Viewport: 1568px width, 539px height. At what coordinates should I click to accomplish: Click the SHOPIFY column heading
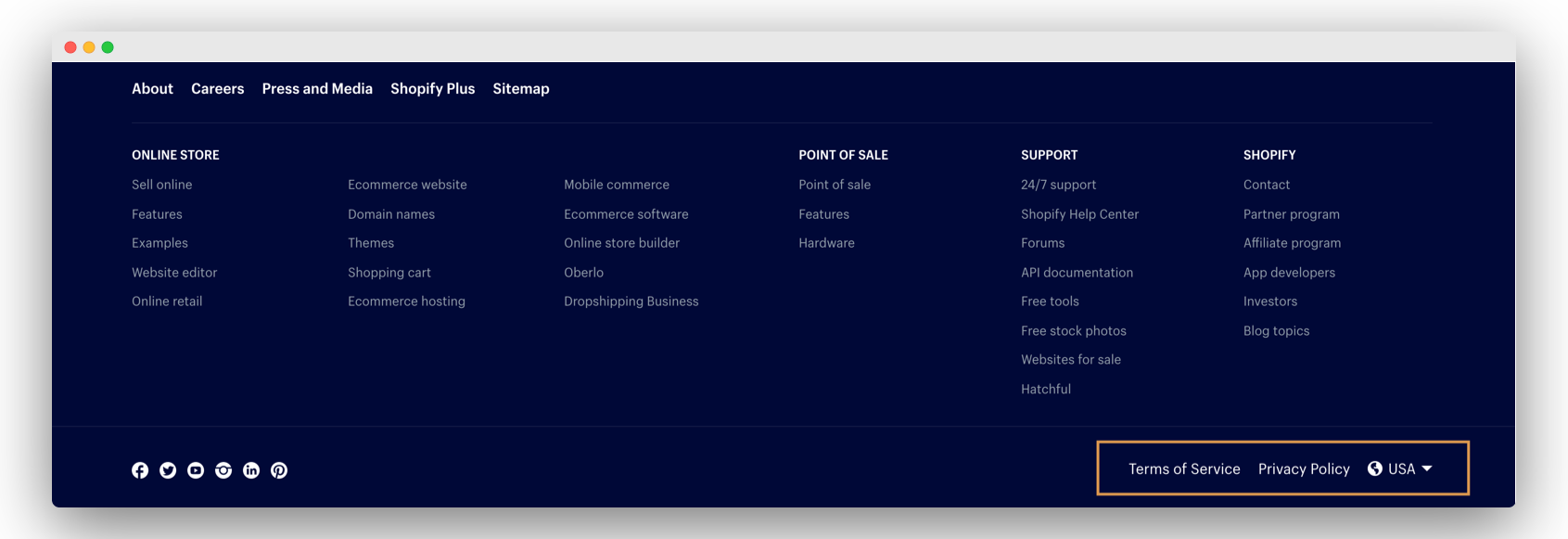pos(1269,155)
